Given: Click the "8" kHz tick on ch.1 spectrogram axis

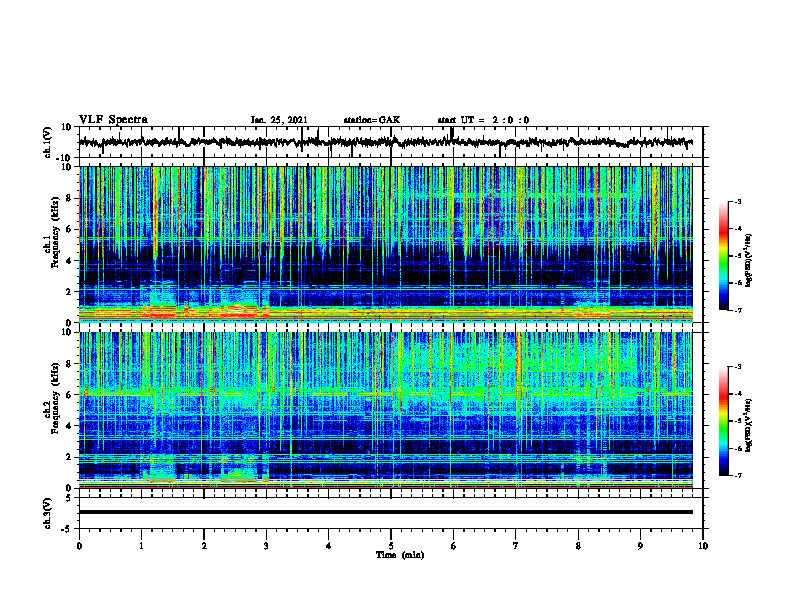Looking at the screenshot, I should (70, 198).
